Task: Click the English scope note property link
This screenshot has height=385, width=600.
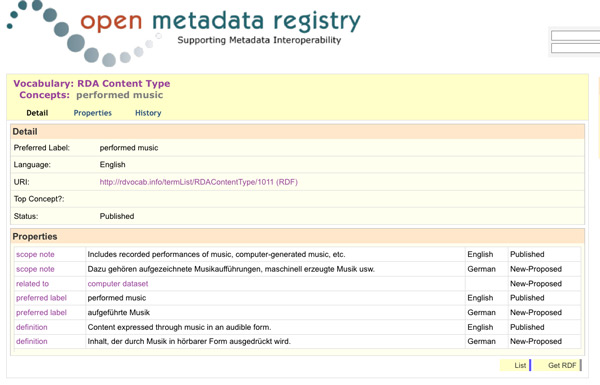Action: 35,254
